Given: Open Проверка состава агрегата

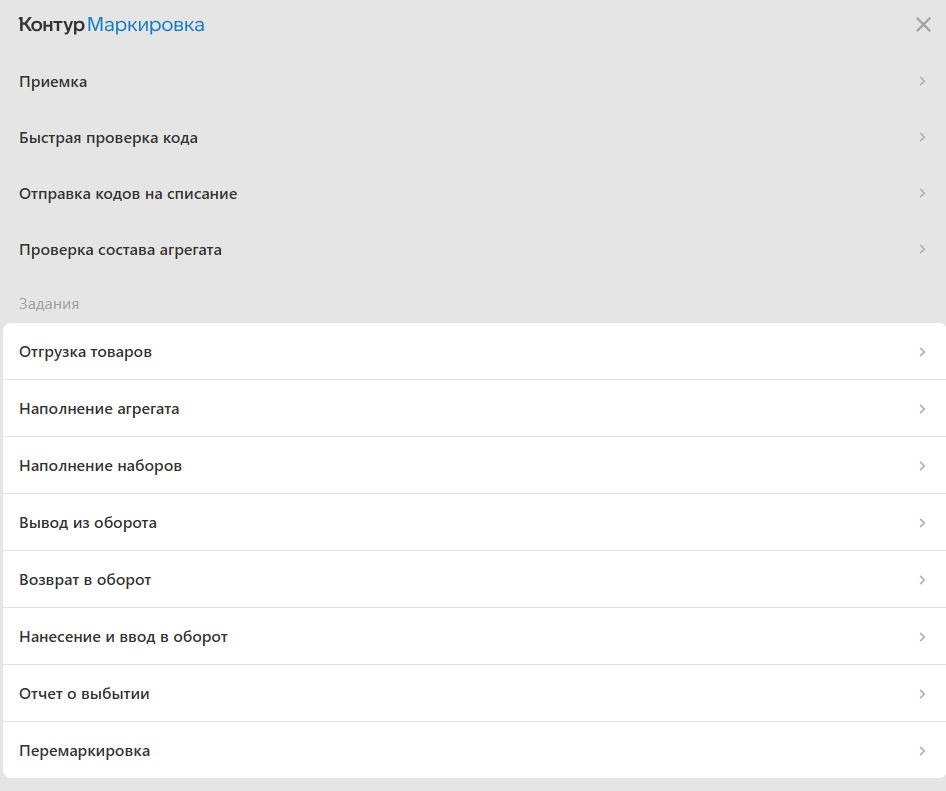Looking at the screenshot, I should coord(473,250).
